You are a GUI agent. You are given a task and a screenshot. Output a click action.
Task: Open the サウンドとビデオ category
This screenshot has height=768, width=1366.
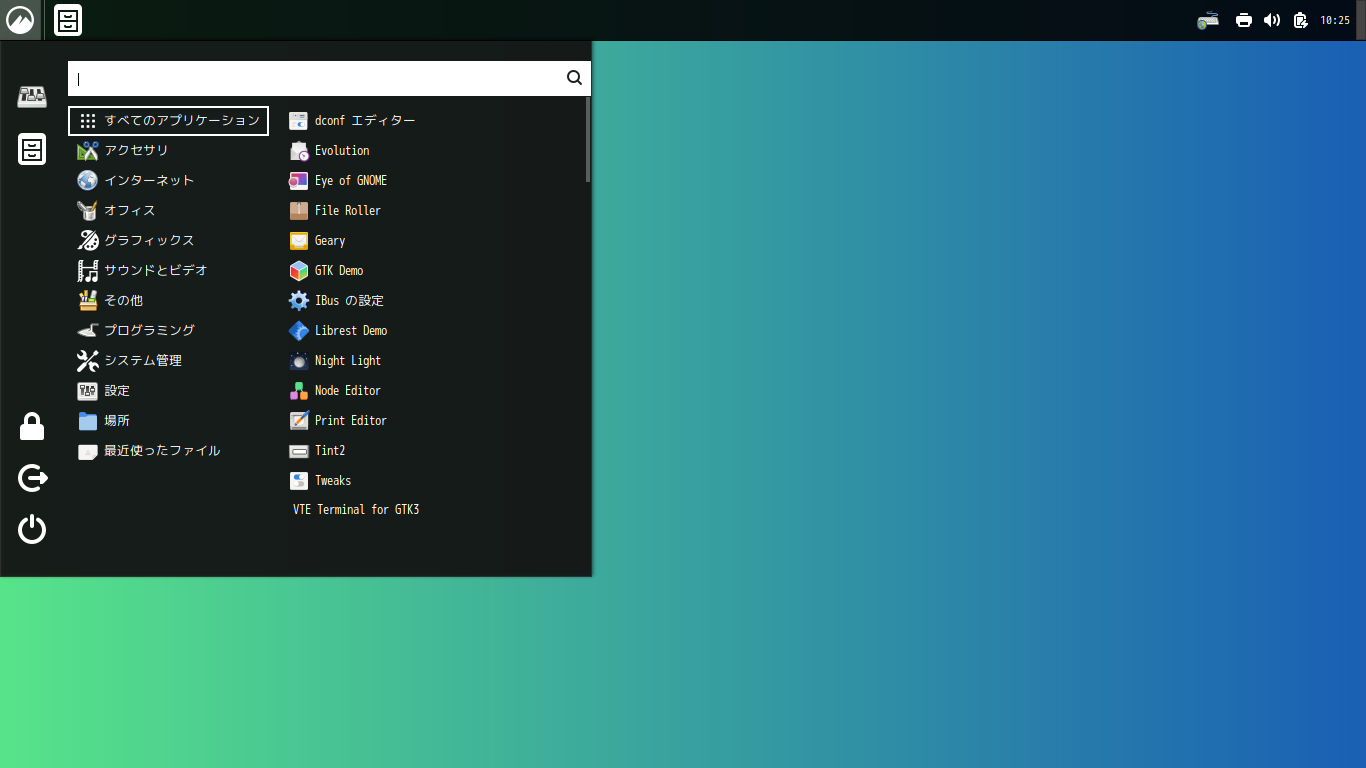tap(168, 270)
